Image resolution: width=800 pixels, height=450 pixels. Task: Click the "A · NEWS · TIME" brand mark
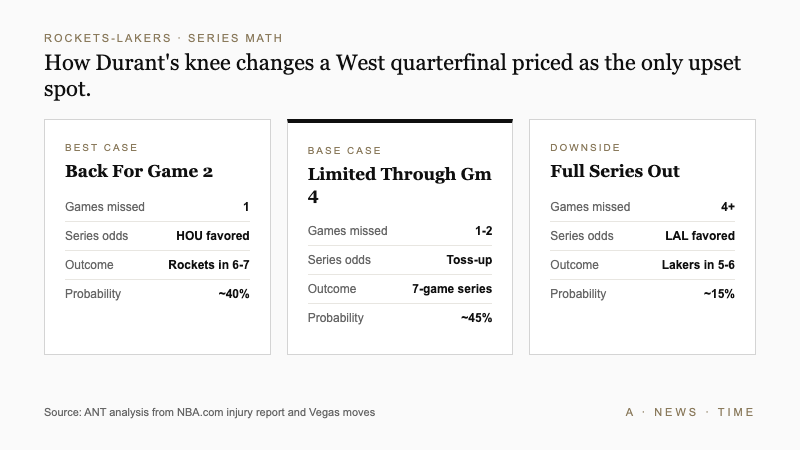click(x=689, y=412)
